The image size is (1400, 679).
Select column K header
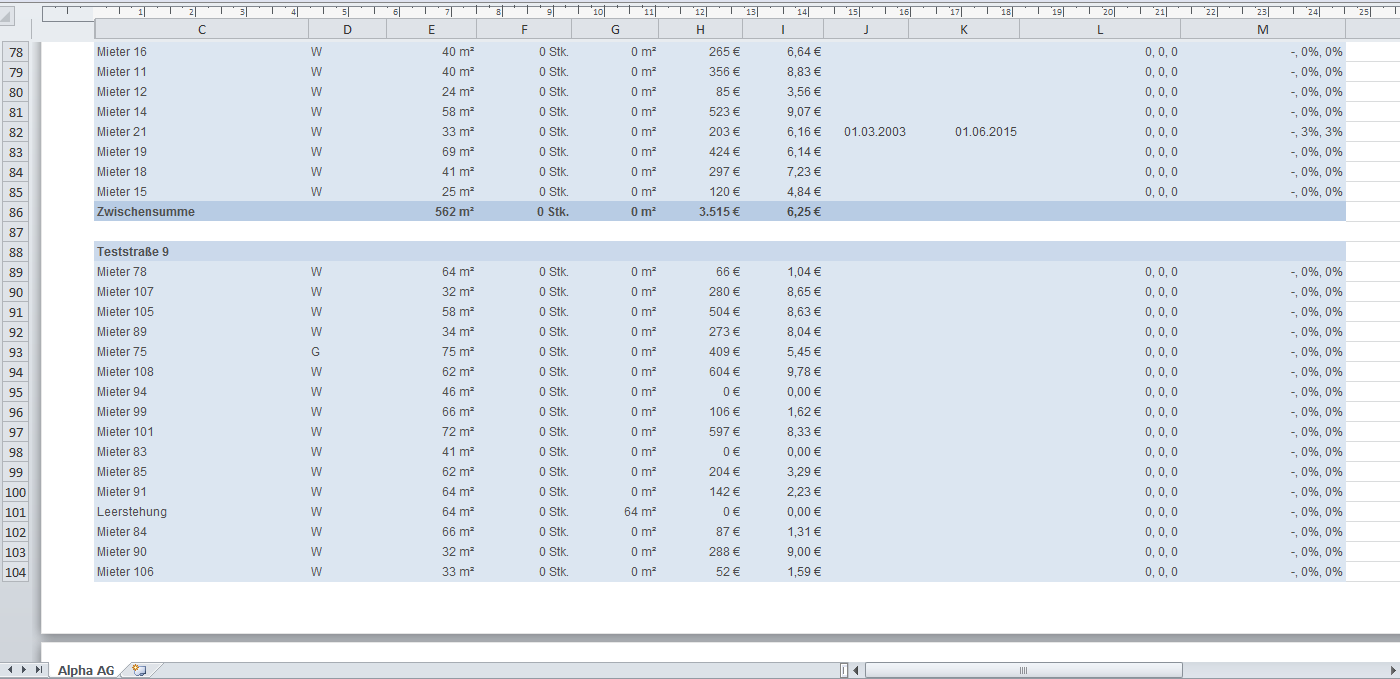point(964,30)
